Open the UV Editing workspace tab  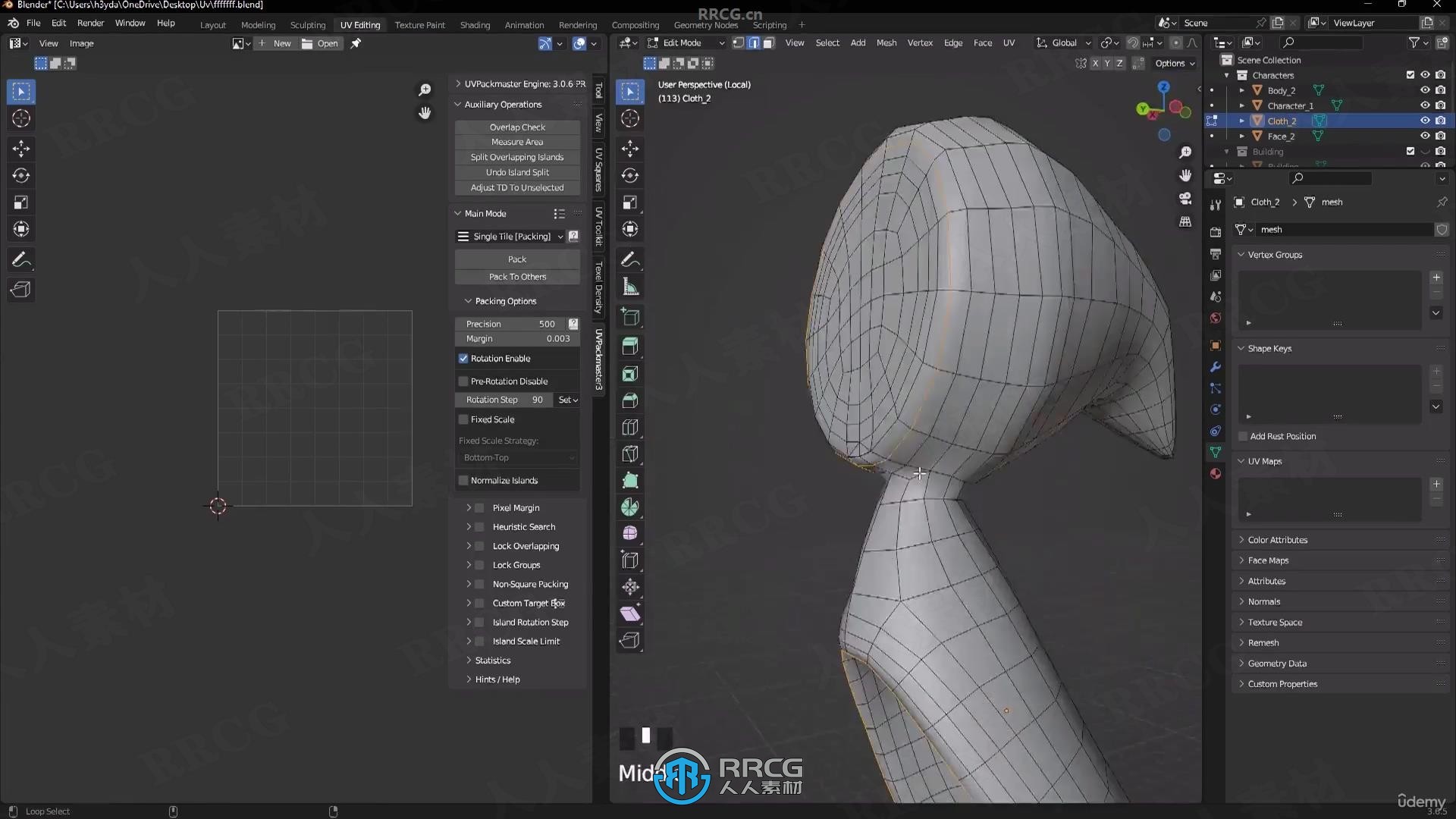(x=360, y=24)
